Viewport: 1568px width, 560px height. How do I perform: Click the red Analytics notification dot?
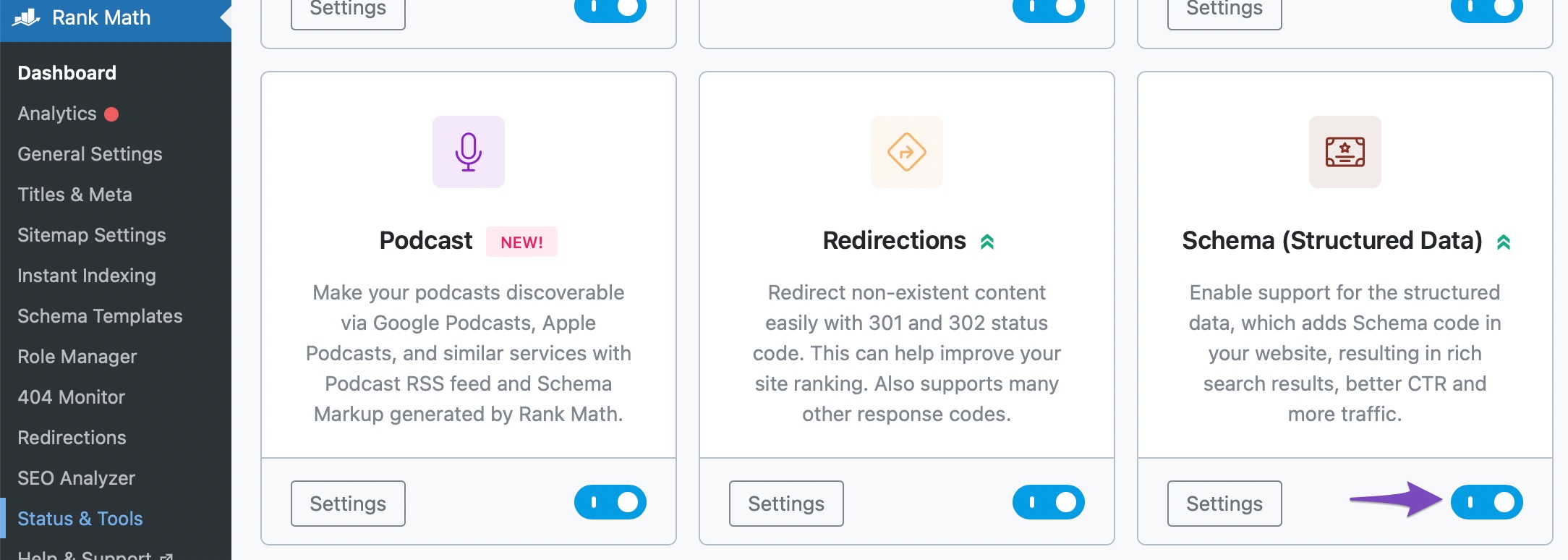(111, 114)
